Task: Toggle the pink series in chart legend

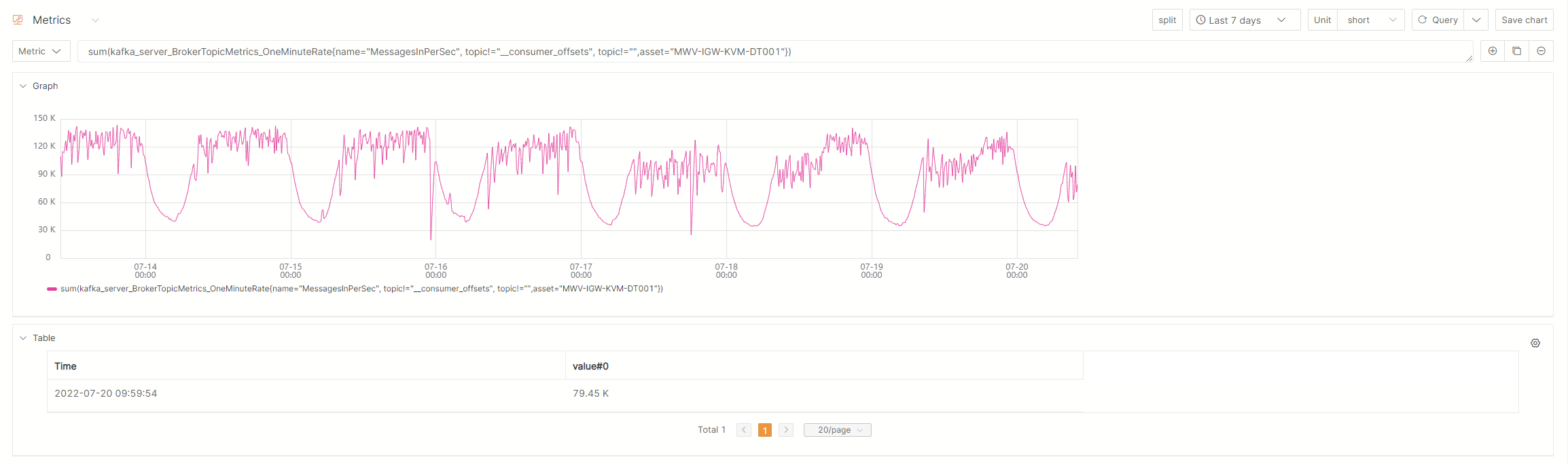Action: click(x=52, y=289)
